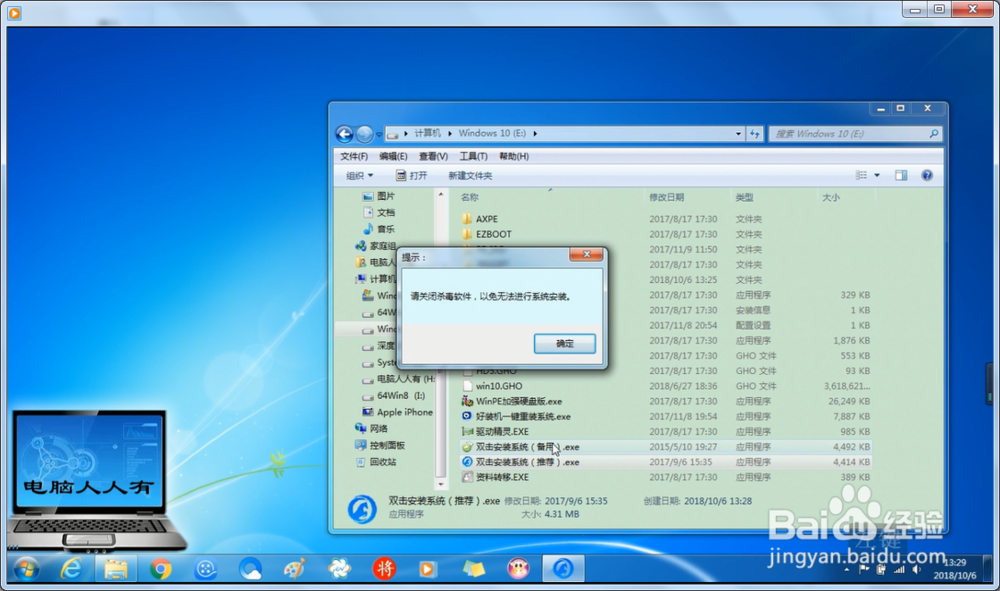
Task: Open the view options dropdown arrow
Action: point(877,175)
